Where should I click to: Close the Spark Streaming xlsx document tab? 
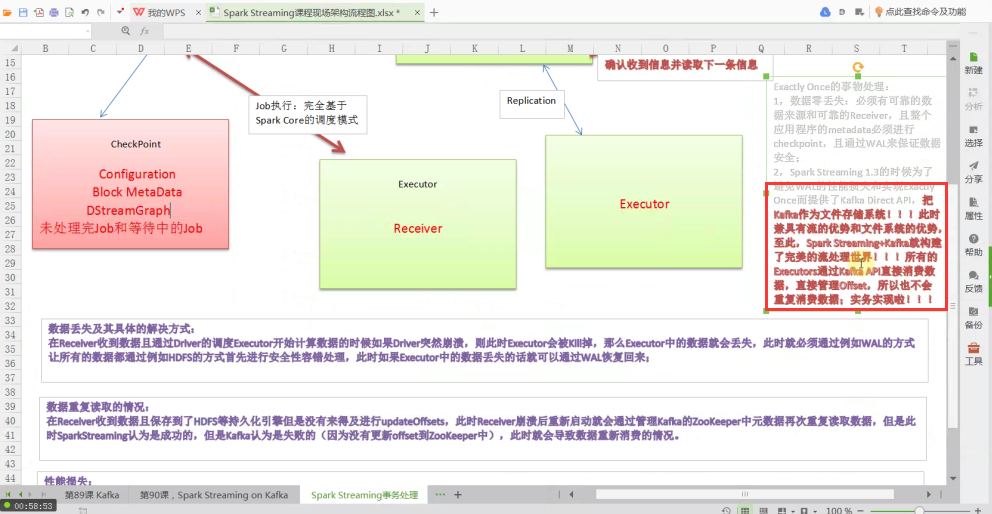pos(419,13)
